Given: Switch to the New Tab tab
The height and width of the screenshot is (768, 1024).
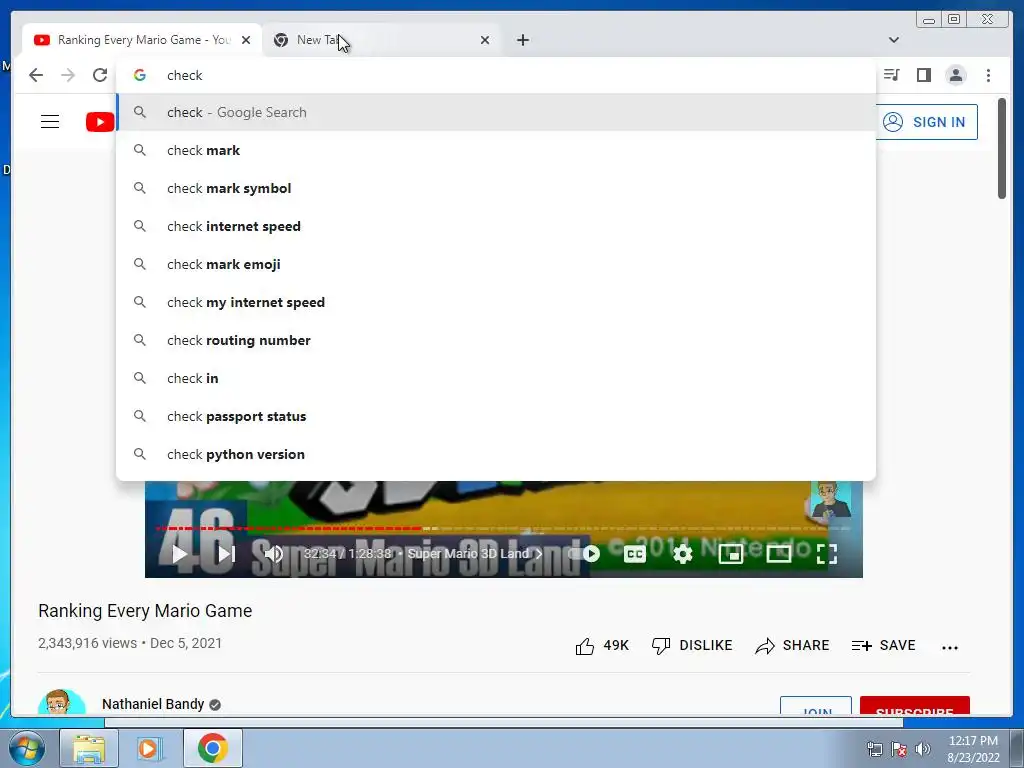Looking at the screenshot, I should (x=381, y=40).
